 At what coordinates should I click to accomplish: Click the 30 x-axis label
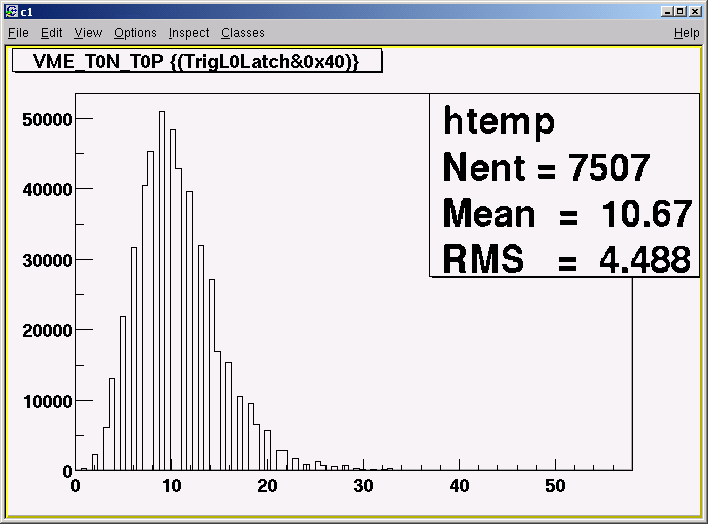pyautogui.click(x=363, y=486)
